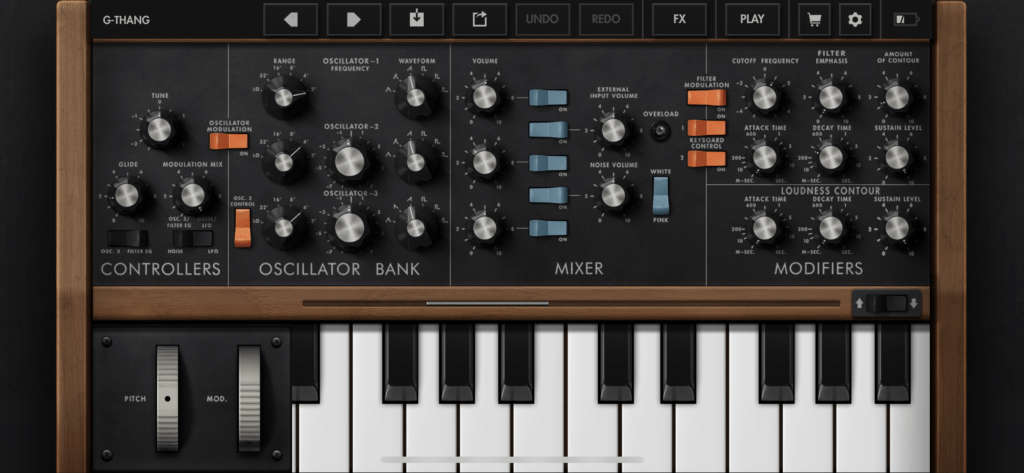Click the Noise Volume knob
This screenshot has width=1024, height=473.
(613, 195)
